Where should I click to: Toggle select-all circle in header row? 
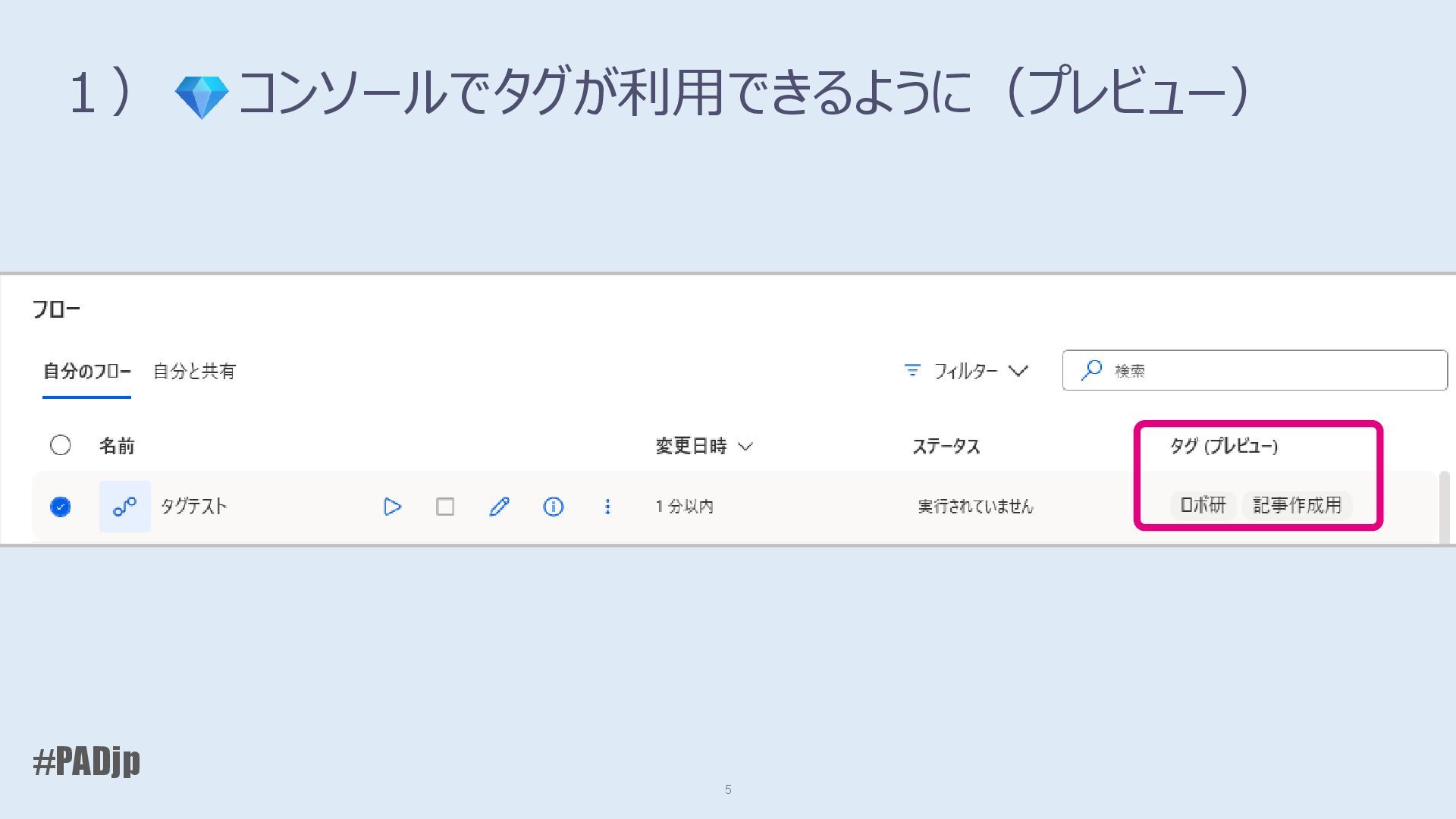tap(61, 445)
